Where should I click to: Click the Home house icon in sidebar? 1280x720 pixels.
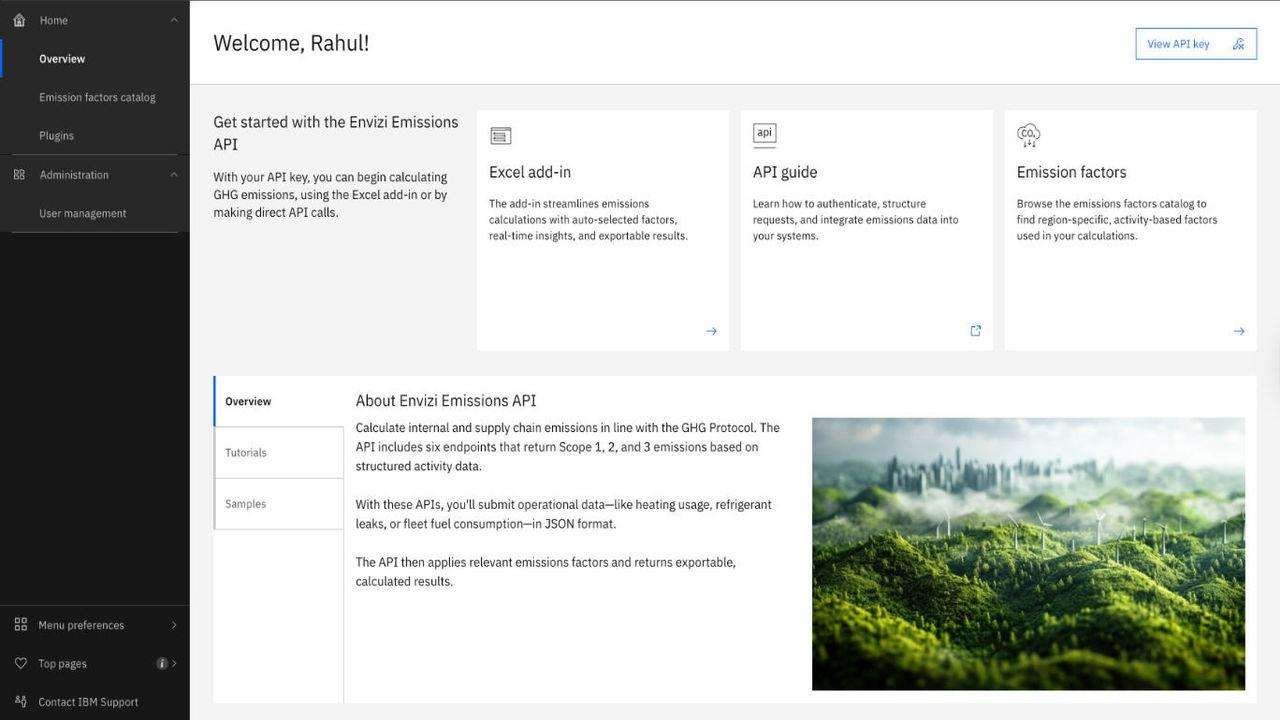click(19, 20)
